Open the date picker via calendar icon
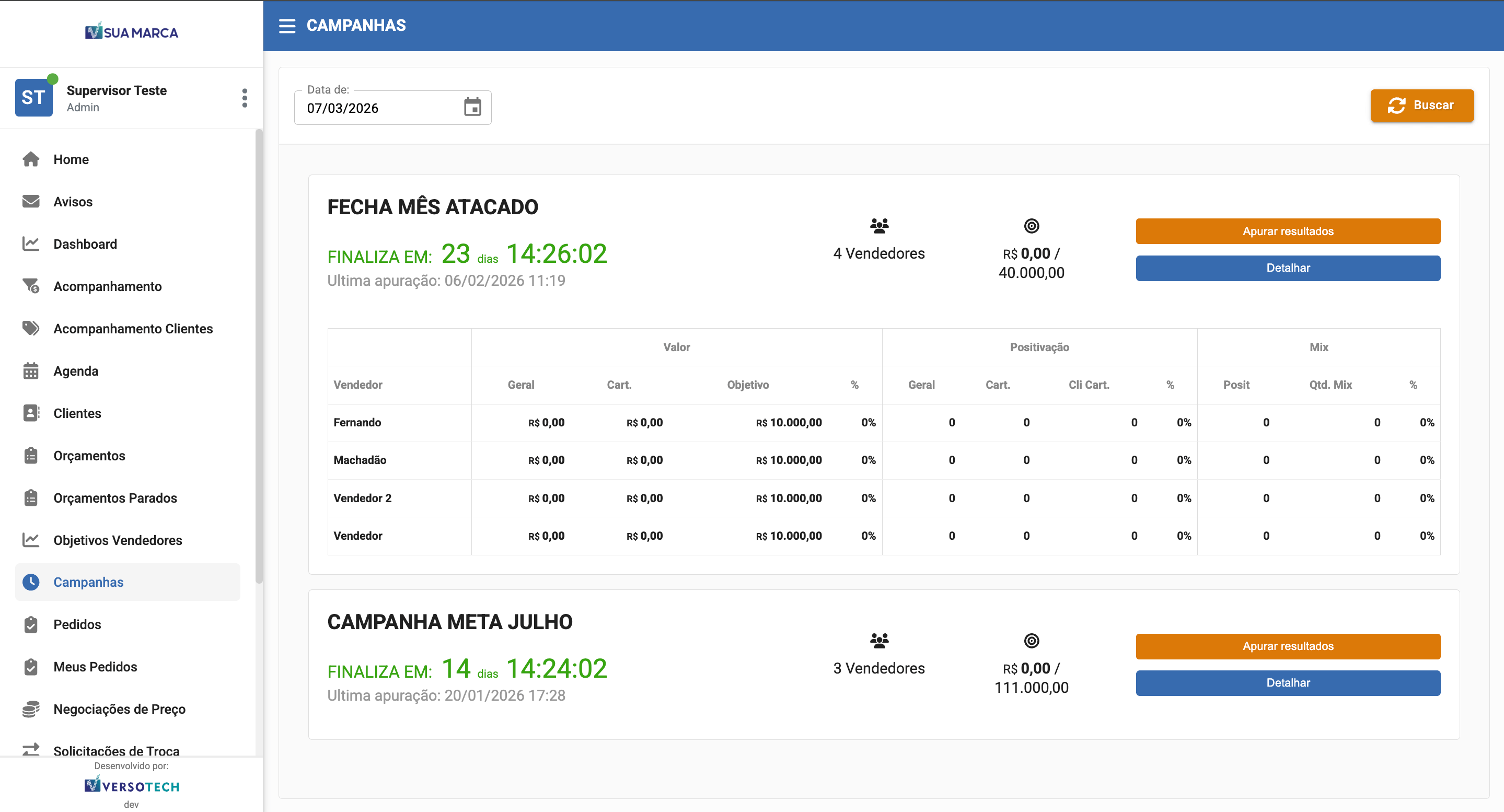The image size is (1504, 812). [473, 108]
